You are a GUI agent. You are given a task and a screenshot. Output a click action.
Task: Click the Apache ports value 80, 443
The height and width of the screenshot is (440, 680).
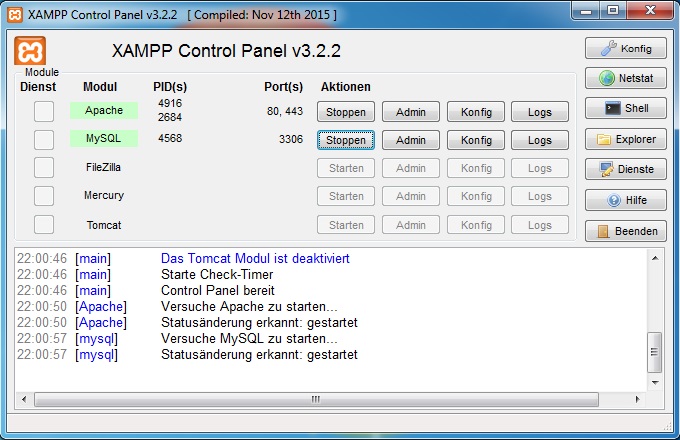tap(285, 111)
